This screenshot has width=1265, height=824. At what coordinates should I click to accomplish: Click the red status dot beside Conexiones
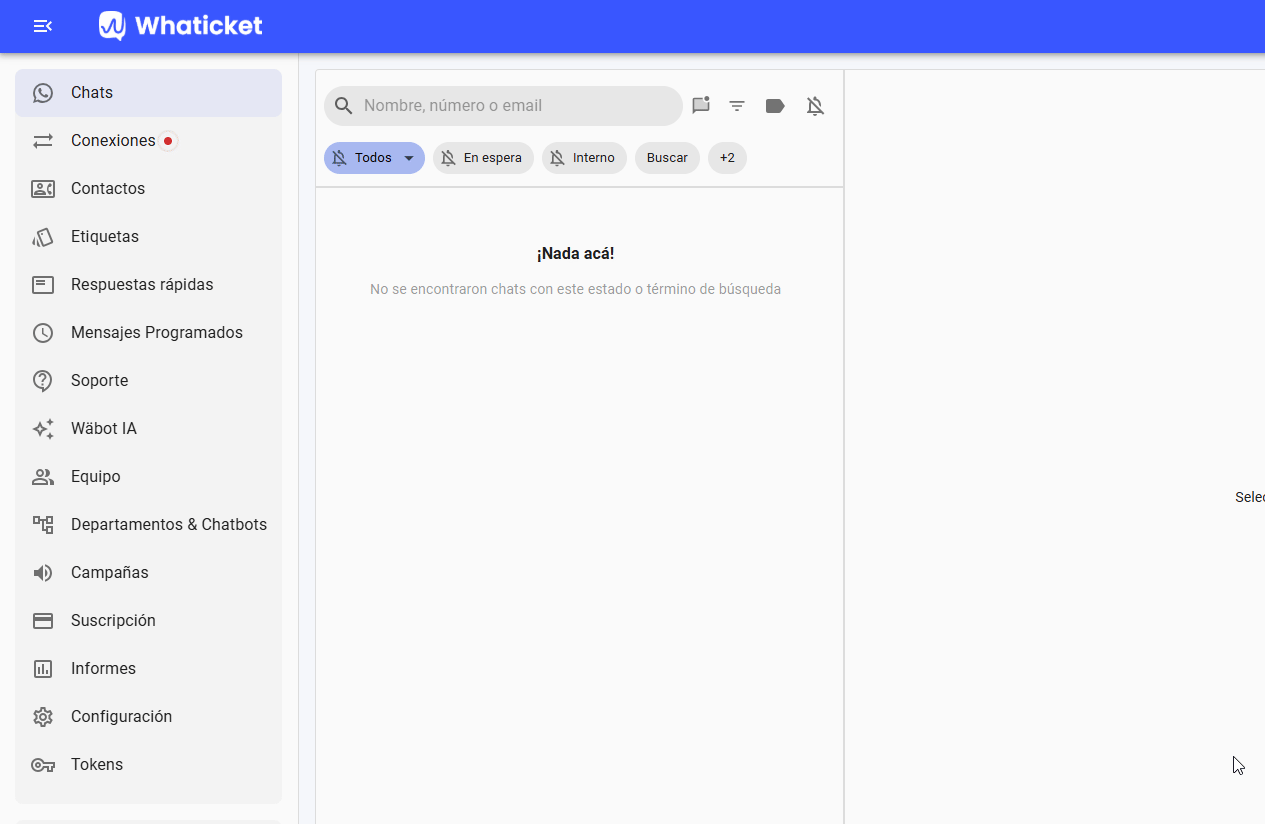[168, 141]
